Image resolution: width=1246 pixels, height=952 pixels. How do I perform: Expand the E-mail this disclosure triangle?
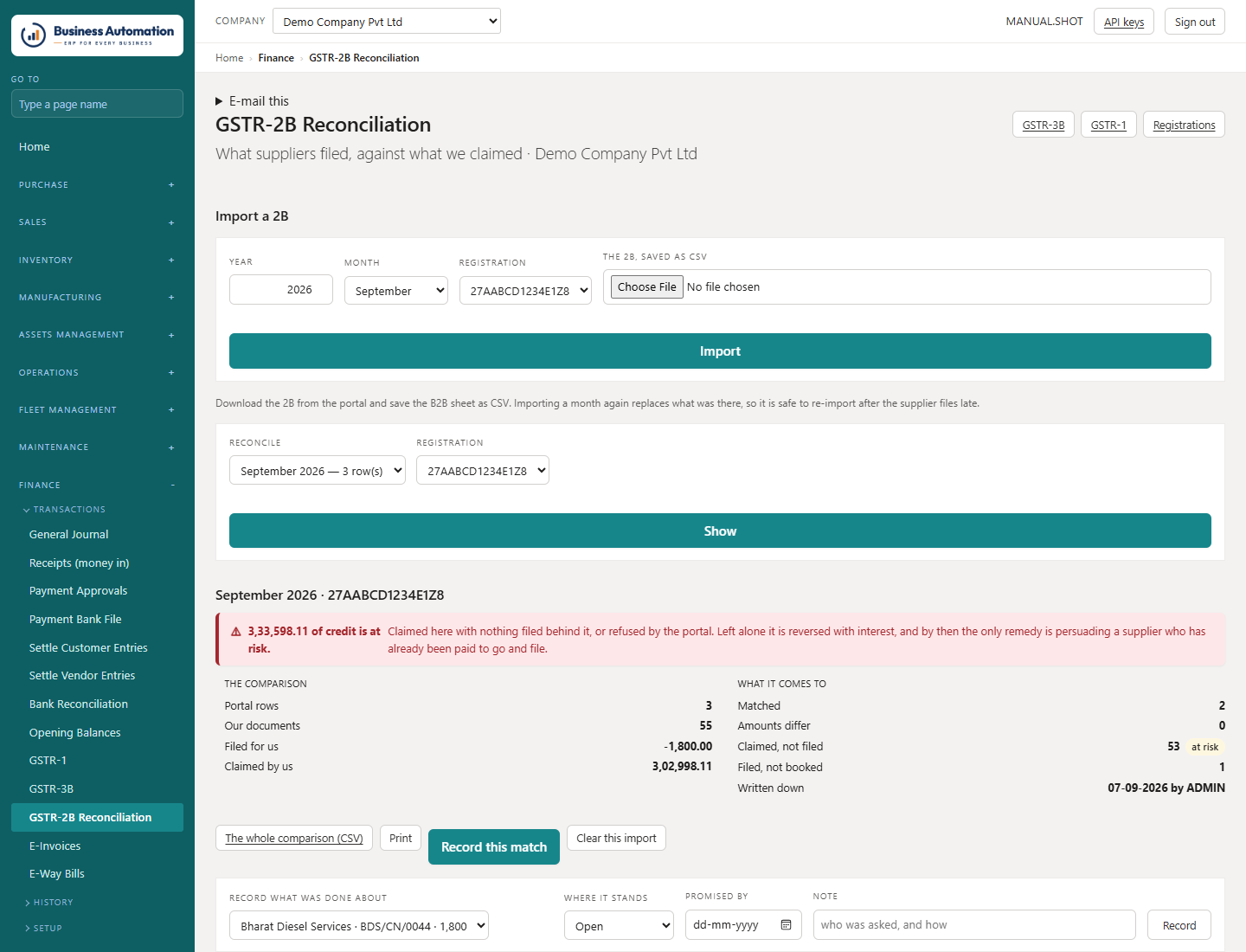coord(219,101)
